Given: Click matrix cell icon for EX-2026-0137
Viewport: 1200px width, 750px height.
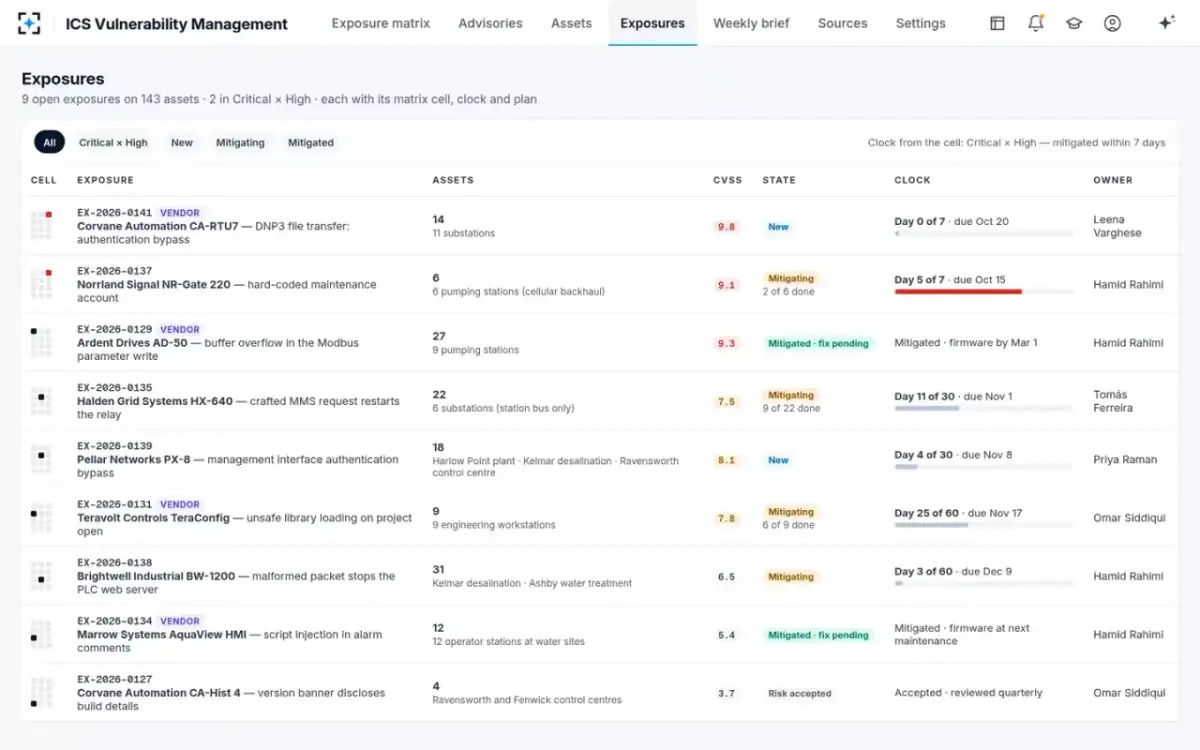Looking at the screenshot, I should click(41, 284).
